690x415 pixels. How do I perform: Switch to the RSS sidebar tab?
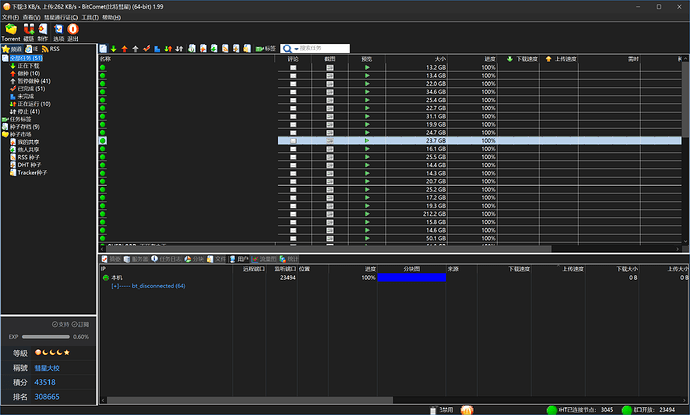50,49
